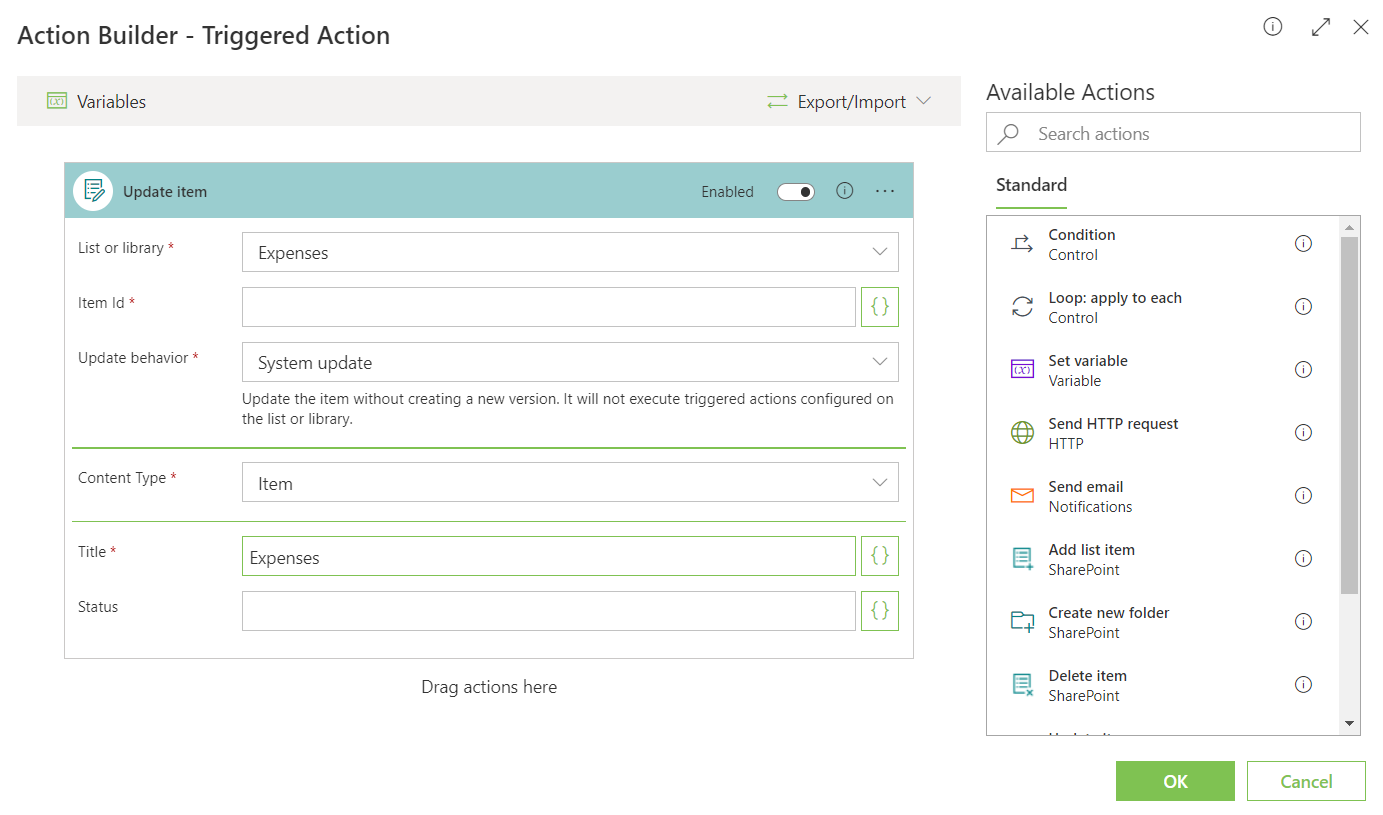This screenshot has height=815, width=1383.
Task: Open the Content Type dropdown
Action: click(570, 483)
